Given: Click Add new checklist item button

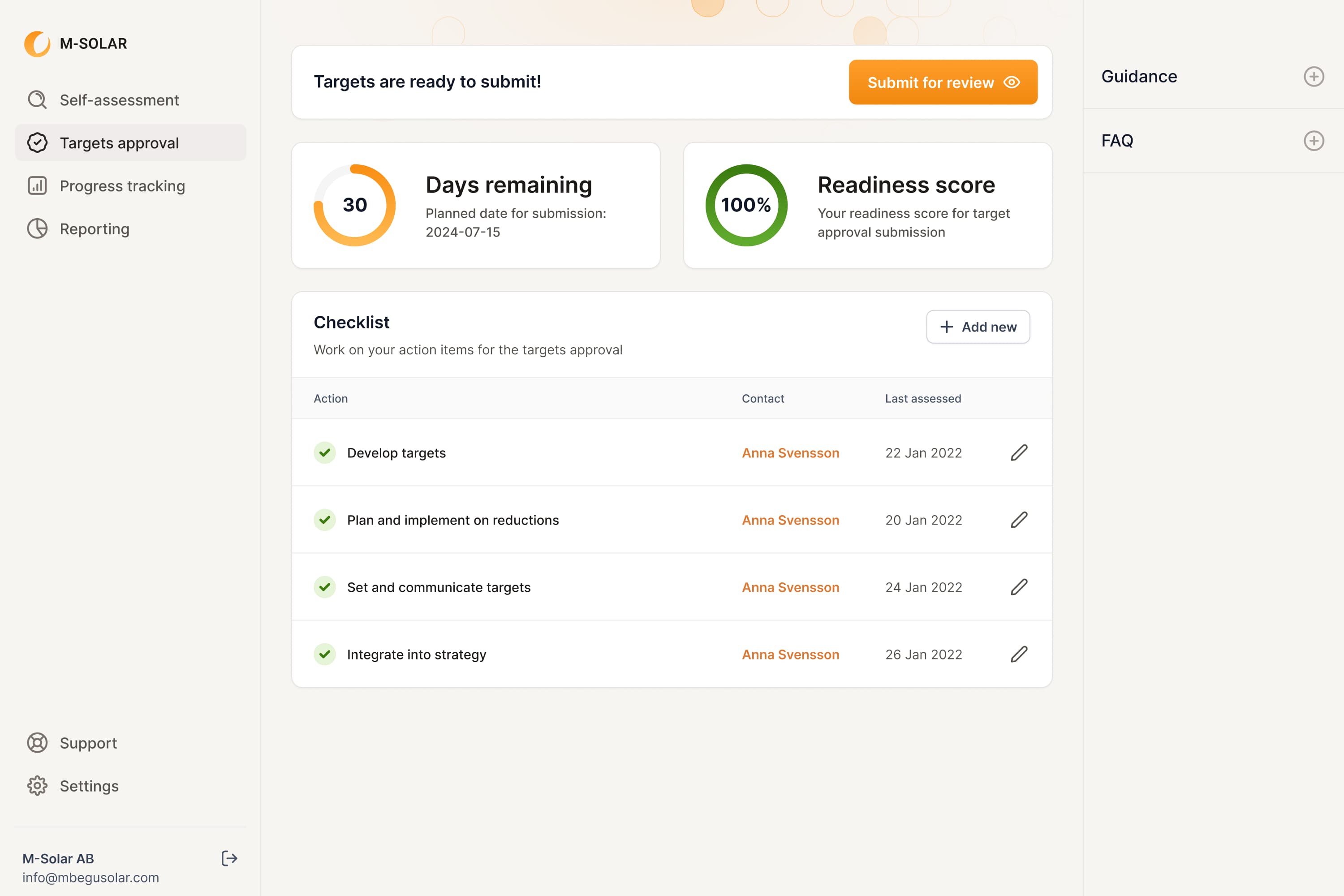Looking at the screenshot, I should [978, 327].
